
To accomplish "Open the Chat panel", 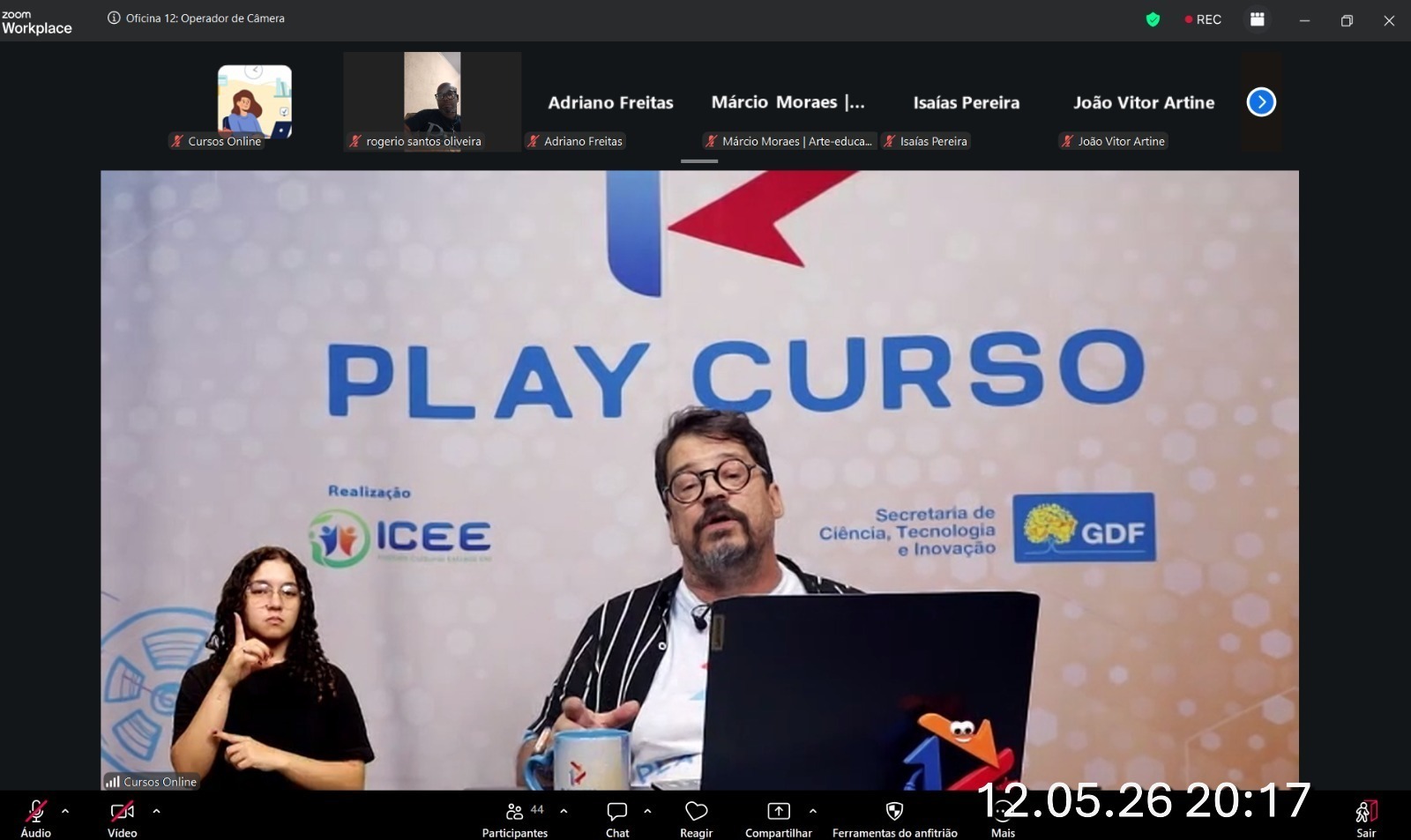I will click(617, 819).
